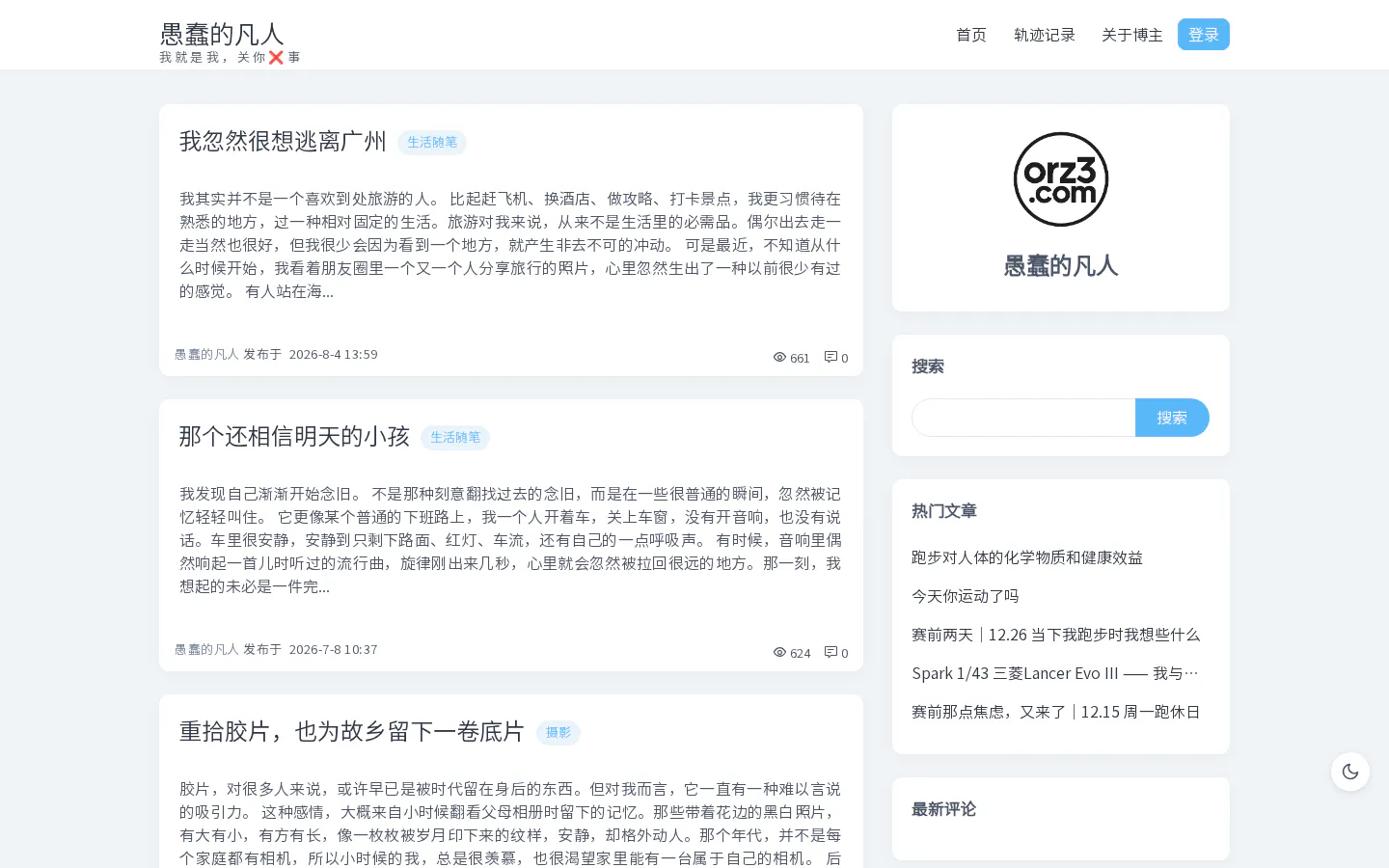Click excerpt text starting 胶片，对很多人来说
1389x868 pixels.
[510, 824]
